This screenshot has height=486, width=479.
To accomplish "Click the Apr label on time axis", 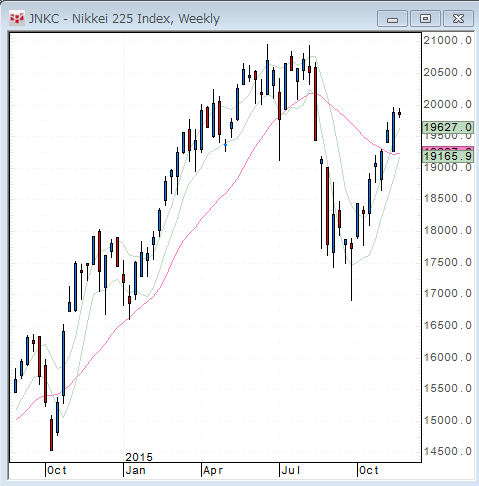I will point(213,470).
